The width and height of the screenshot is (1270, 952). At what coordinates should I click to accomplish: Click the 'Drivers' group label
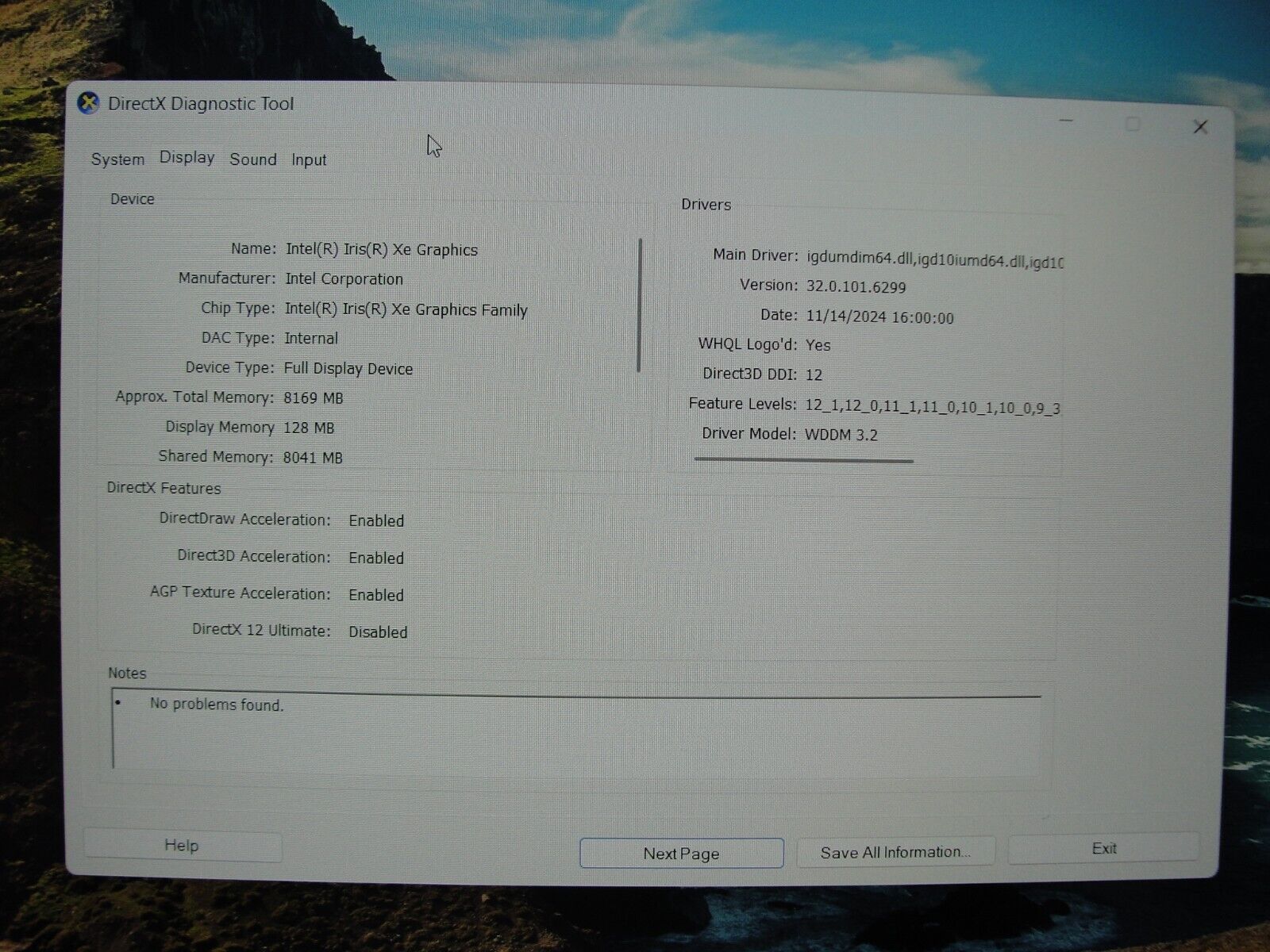(x=706, y=205)
